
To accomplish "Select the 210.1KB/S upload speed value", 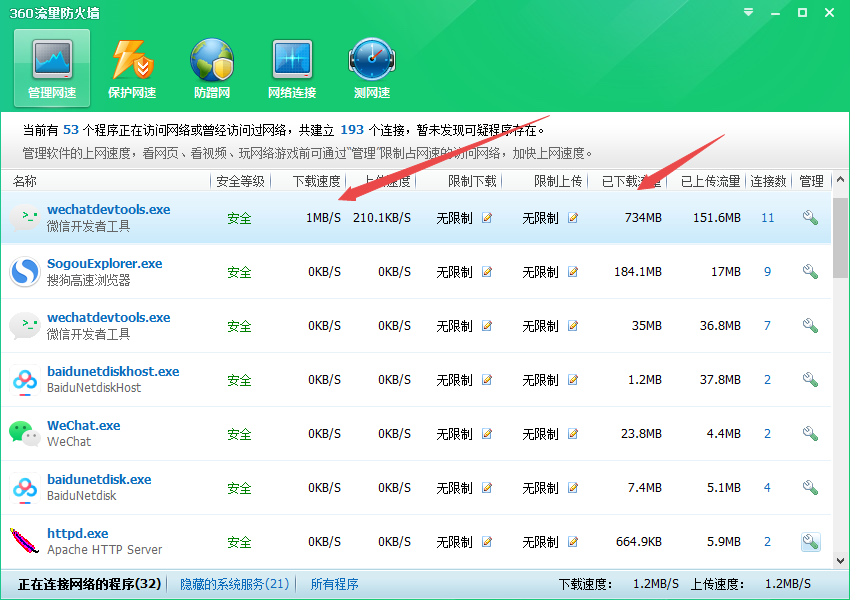I will point(382,218).
